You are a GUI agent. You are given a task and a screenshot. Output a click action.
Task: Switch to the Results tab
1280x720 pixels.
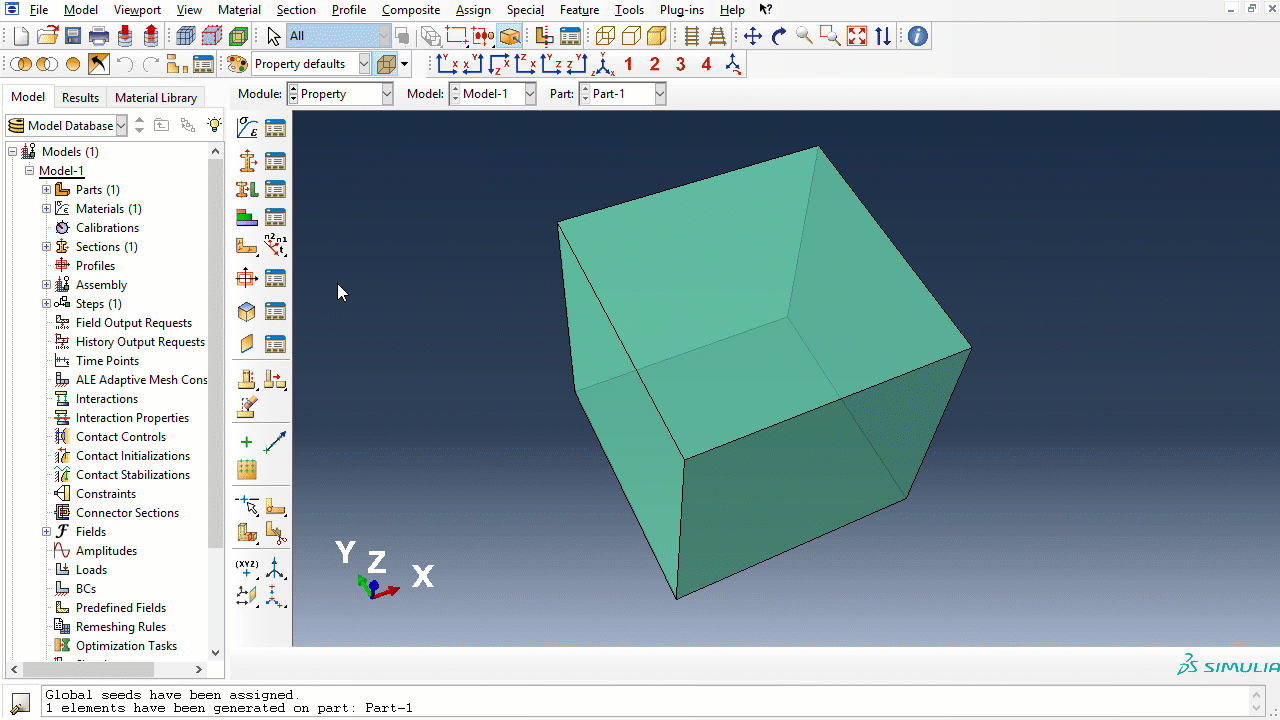(80, 97)
